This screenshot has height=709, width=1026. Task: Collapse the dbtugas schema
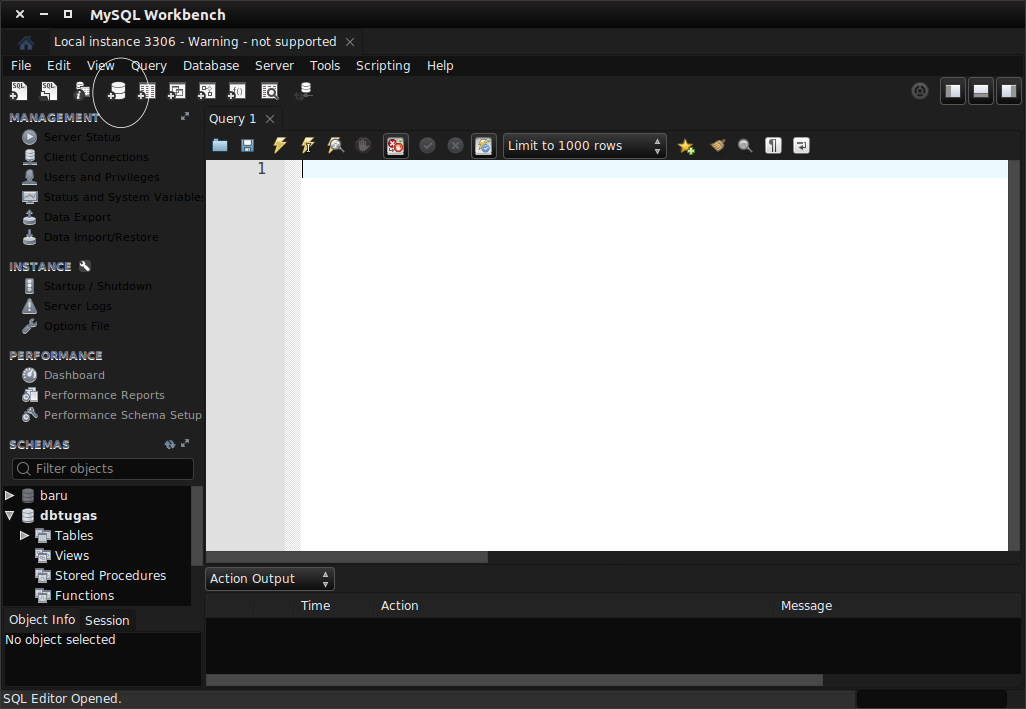pyautogui.click(x=9, y=515)
